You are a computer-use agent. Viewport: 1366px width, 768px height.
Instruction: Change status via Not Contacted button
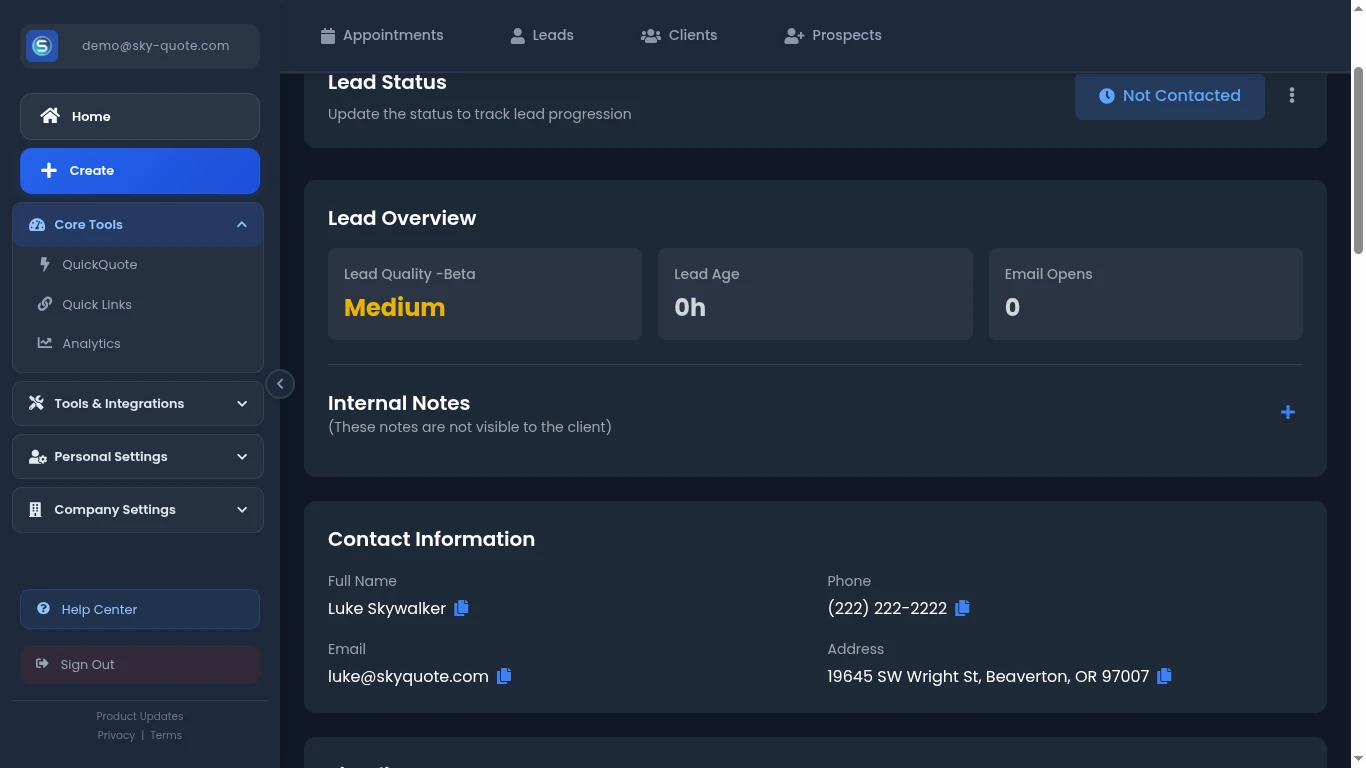tap(1169, 95)
